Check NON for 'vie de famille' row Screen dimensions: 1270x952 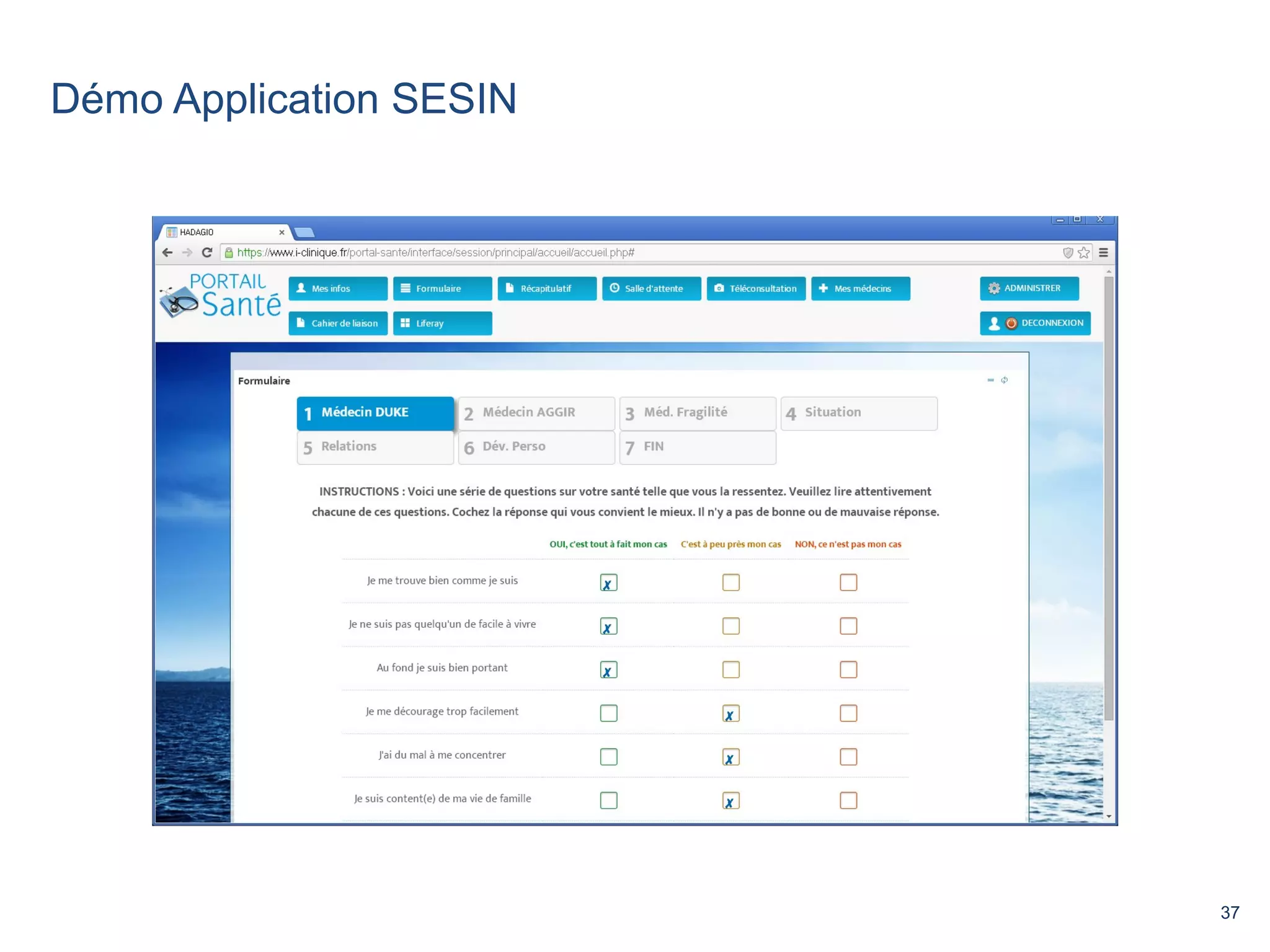(848, 800)
